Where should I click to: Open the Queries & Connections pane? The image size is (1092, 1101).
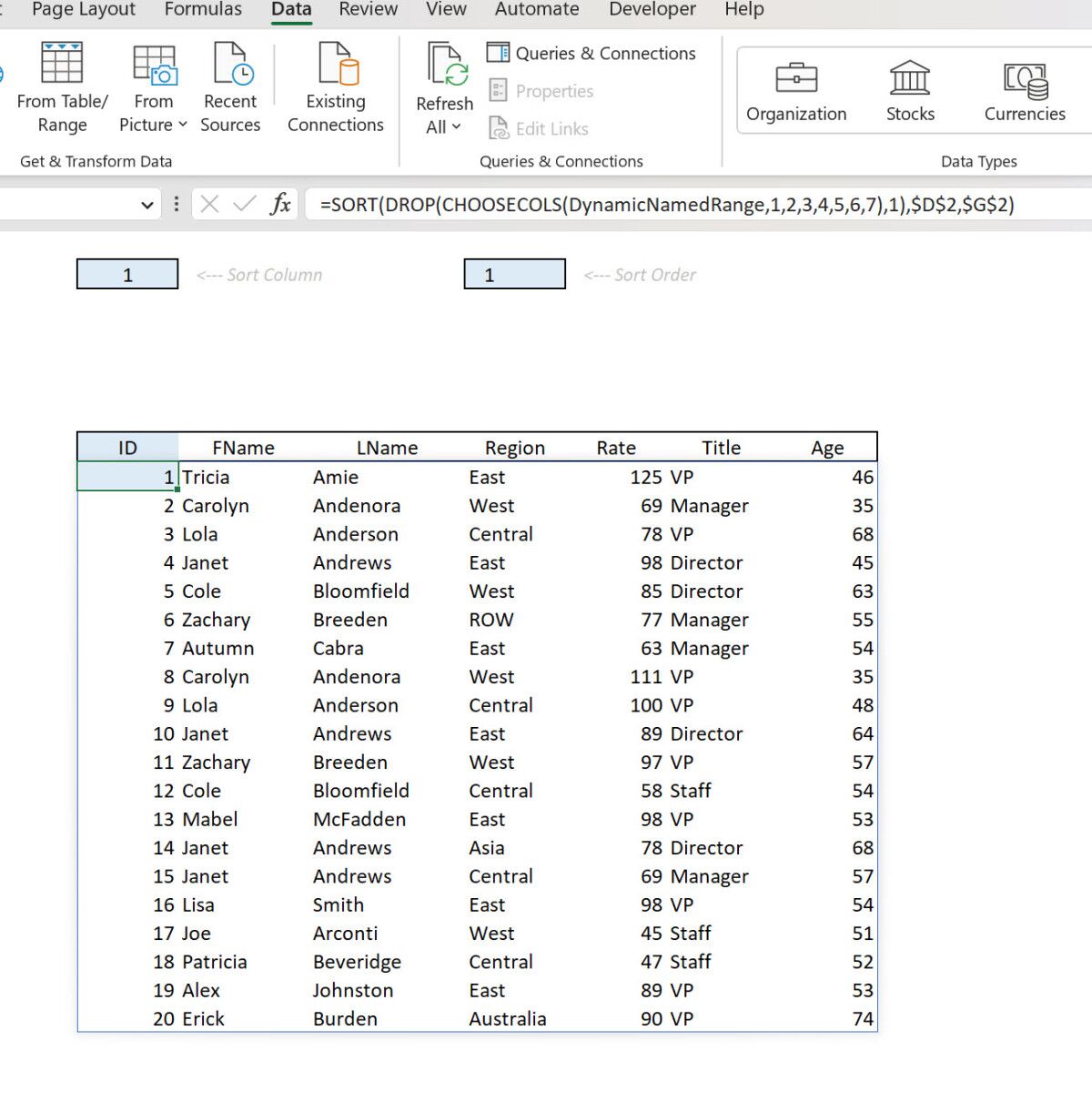click(591, 53)
